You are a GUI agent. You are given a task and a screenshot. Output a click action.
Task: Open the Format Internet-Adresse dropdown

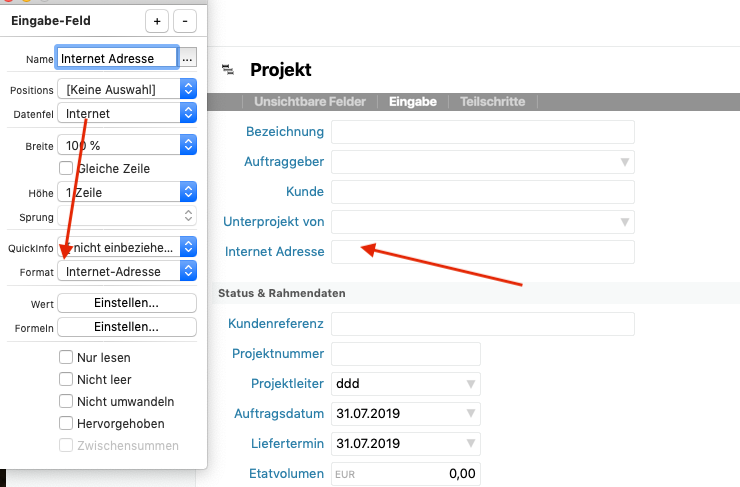tap(187, 271)
